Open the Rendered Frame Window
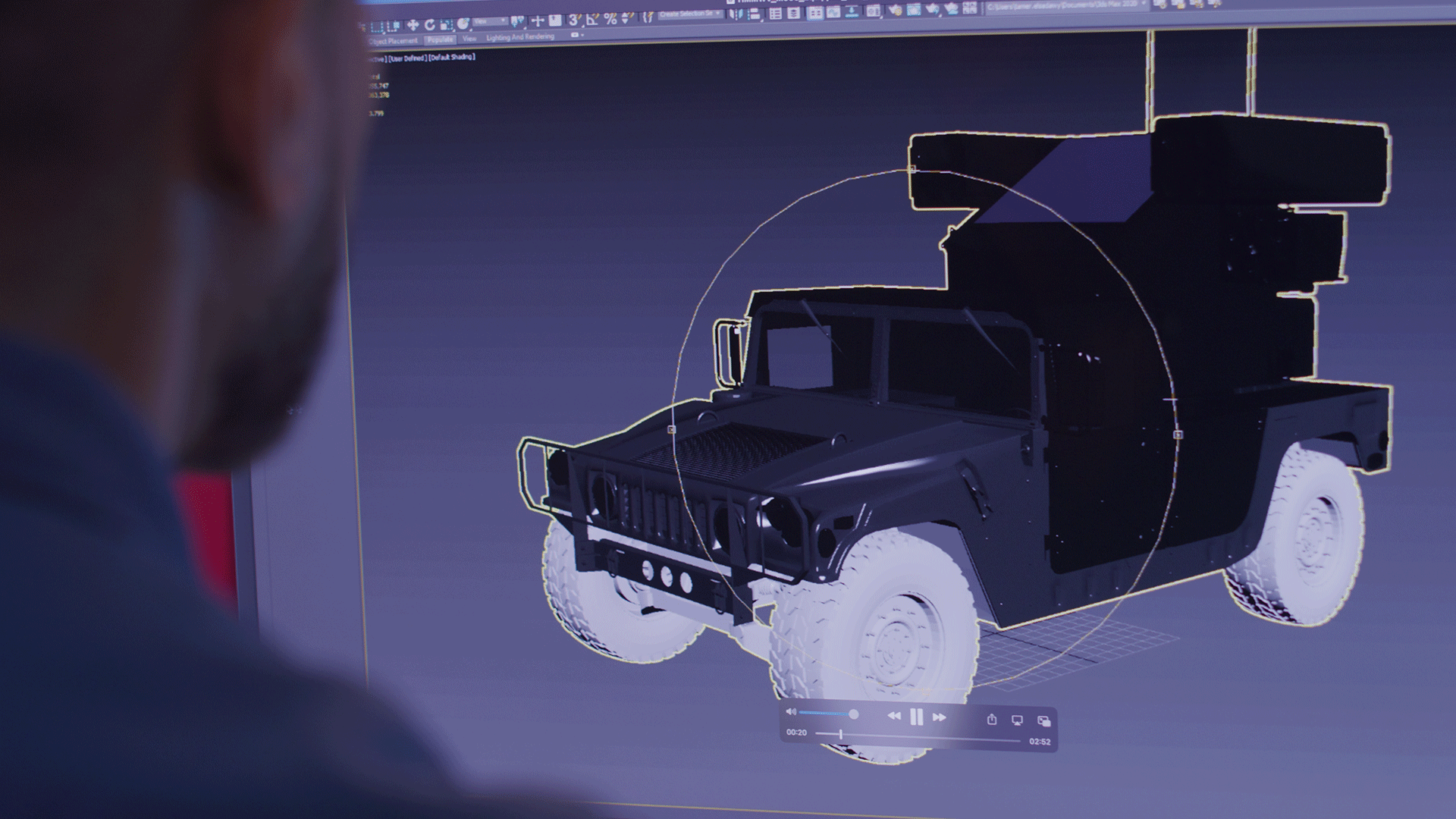 click(x=913, y=11)
